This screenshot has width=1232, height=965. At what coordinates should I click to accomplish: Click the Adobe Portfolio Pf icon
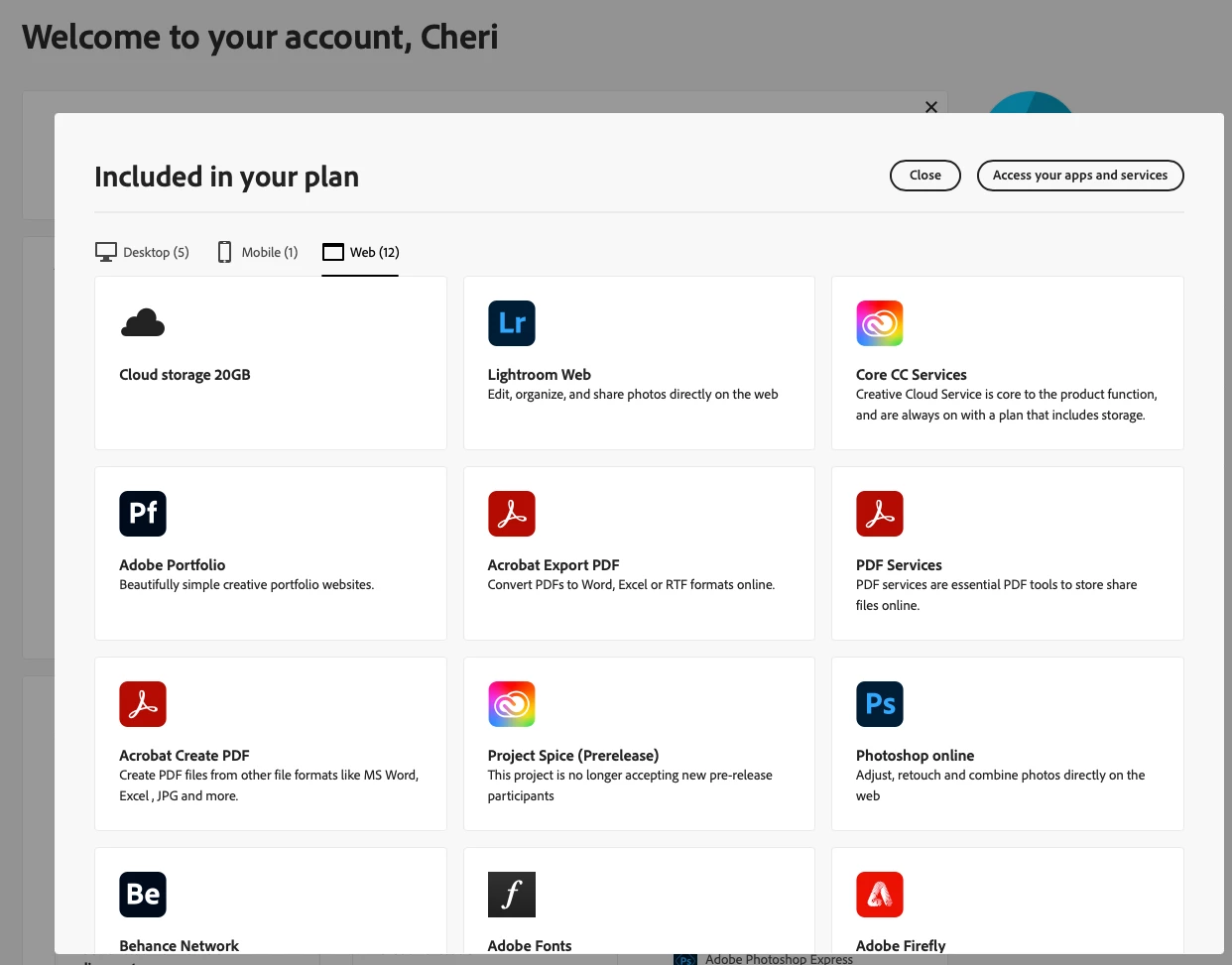pyautogui.click(x=143, y=514)
